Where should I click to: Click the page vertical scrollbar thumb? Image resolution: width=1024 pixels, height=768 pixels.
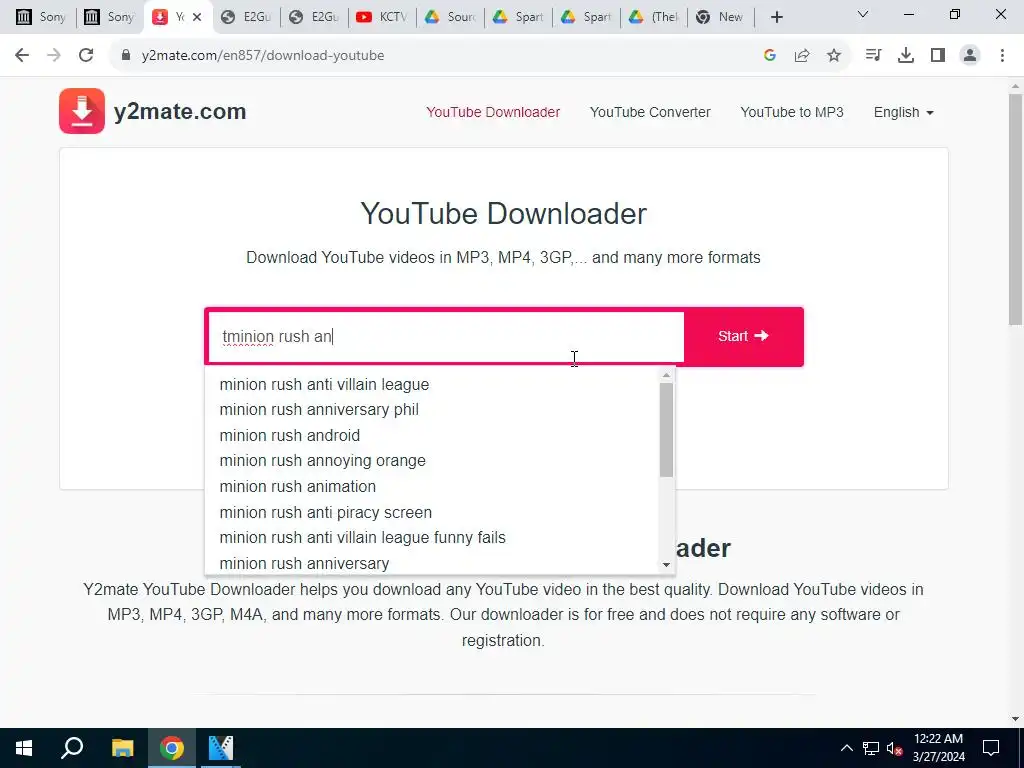(x=1015, y=209)
